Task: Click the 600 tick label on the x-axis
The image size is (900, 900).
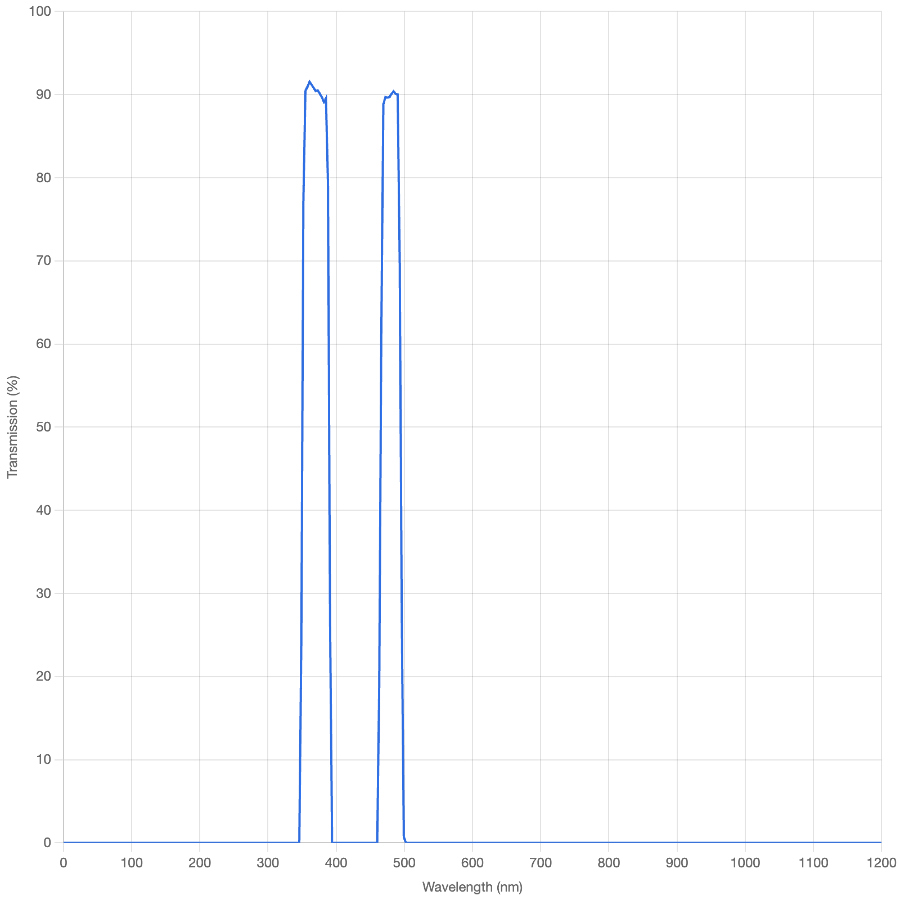Action: point(472,860)
